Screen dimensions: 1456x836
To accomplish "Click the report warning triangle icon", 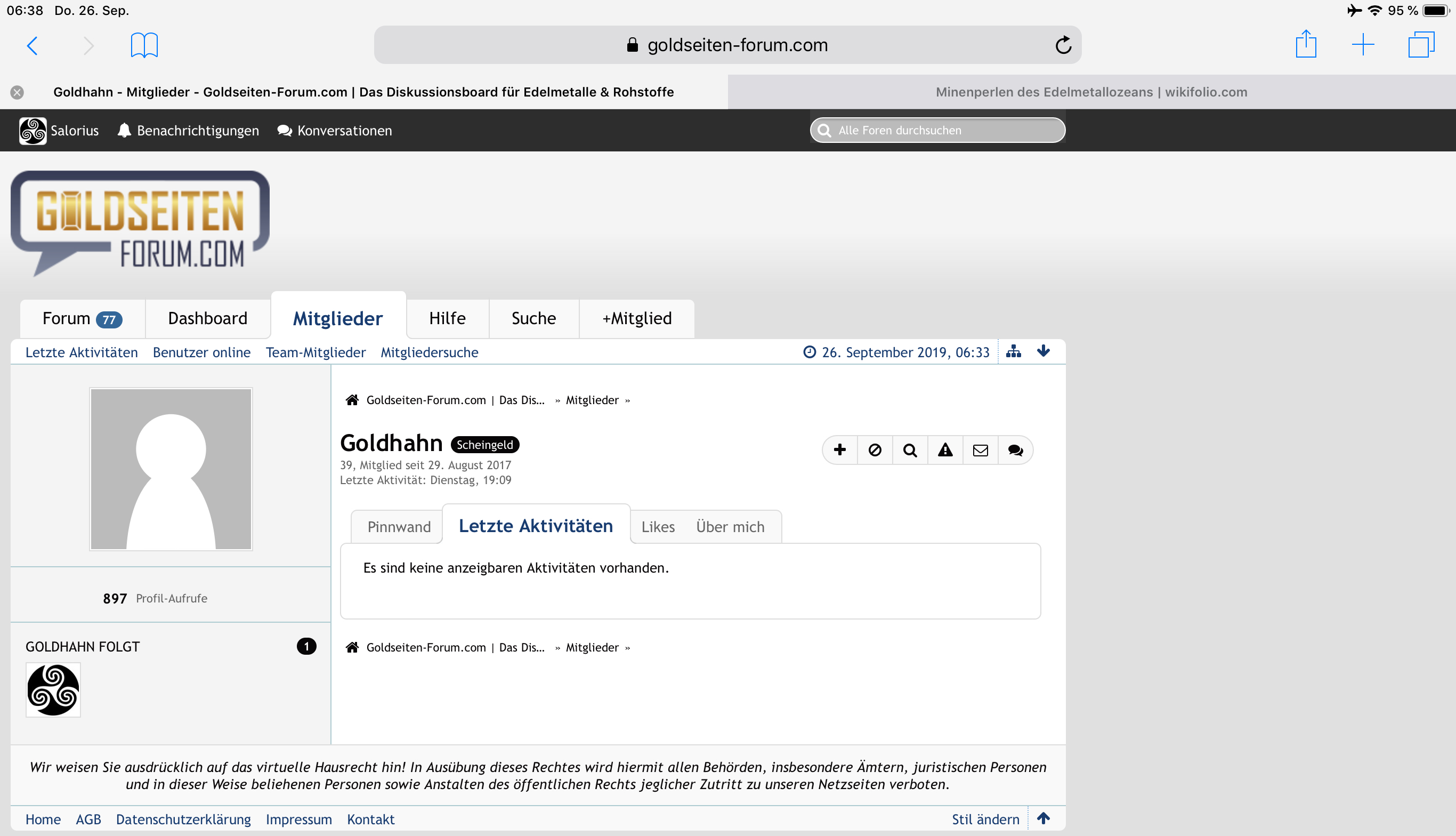I will tap(945, 449).
